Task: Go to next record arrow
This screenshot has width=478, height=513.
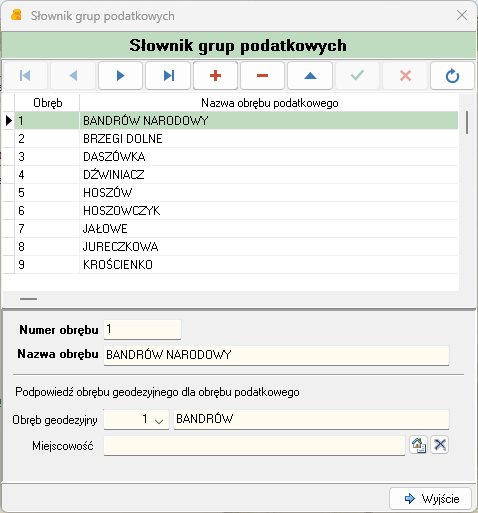Action: [120, 76]
